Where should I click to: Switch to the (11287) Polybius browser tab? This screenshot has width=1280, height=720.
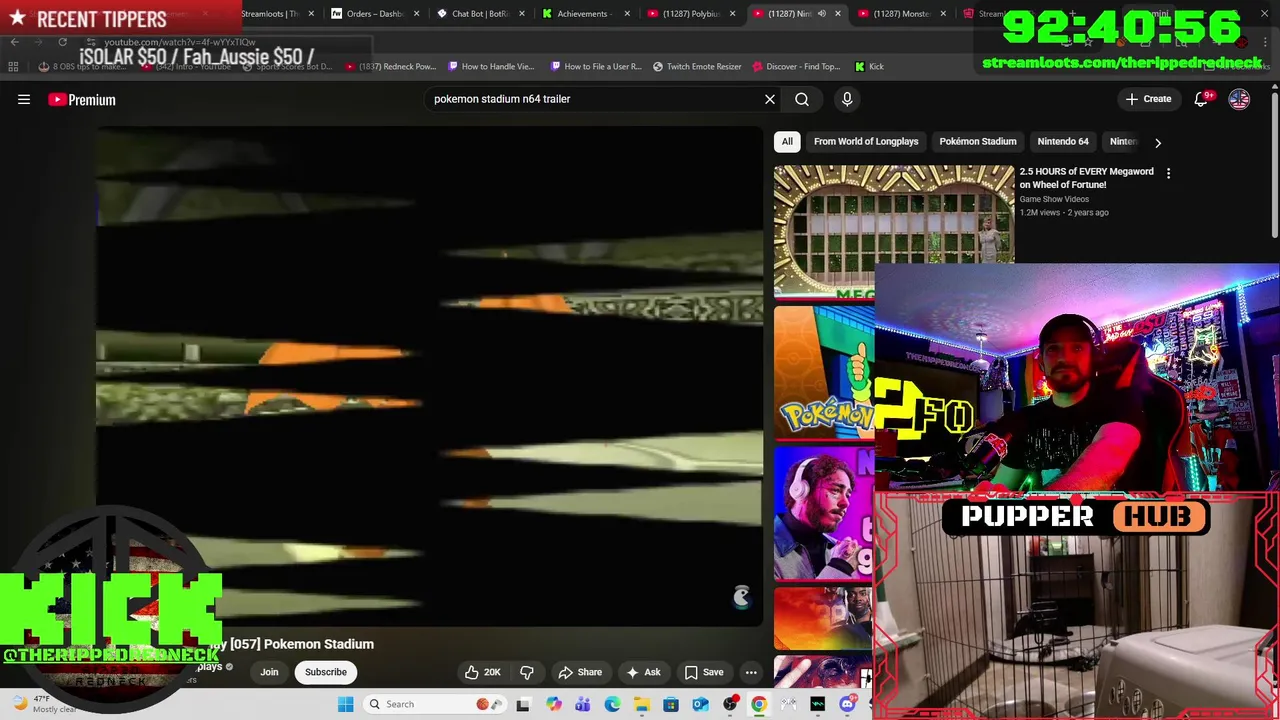[x=690, y=14]
